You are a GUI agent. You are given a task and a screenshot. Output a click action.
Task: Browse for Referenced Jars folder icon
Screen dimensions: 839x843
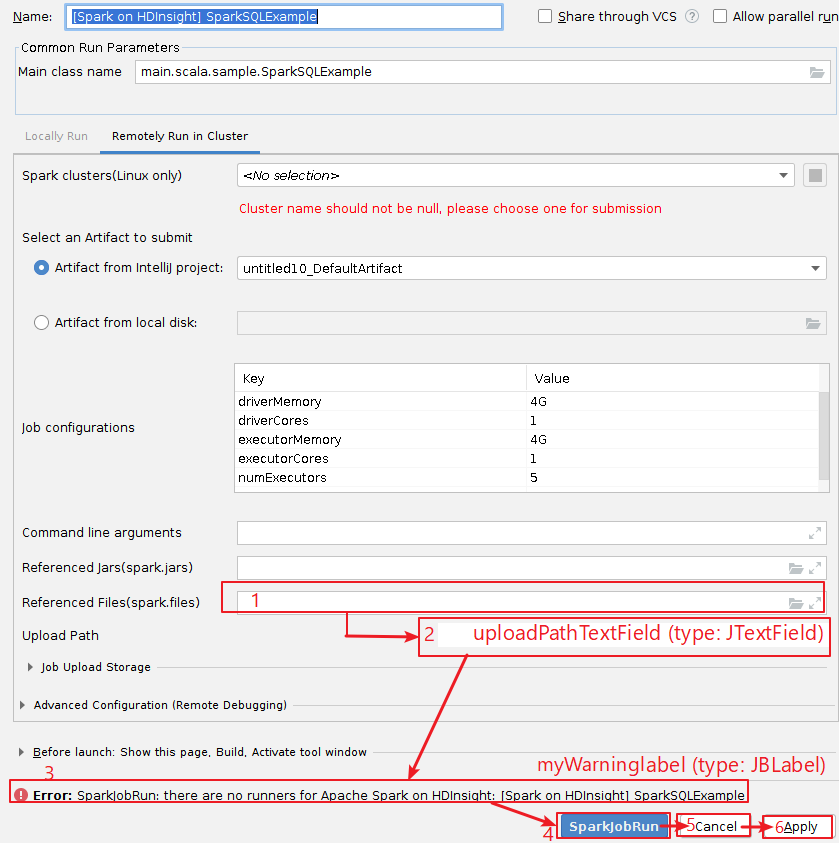pyautogui.click(x=795, y=568)
